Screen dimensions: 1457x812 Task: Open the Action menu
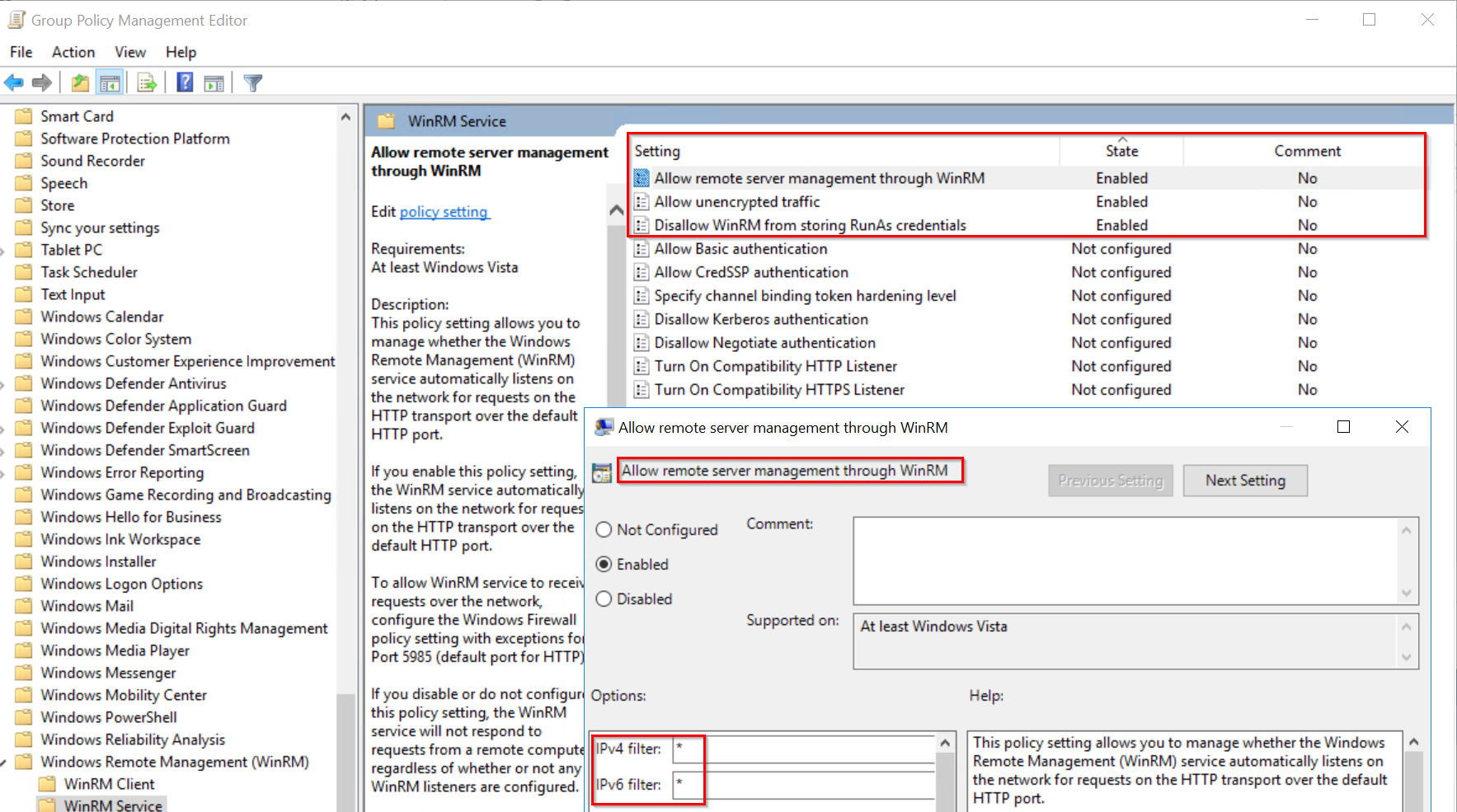pyautogui.click(x=73, y=52)
